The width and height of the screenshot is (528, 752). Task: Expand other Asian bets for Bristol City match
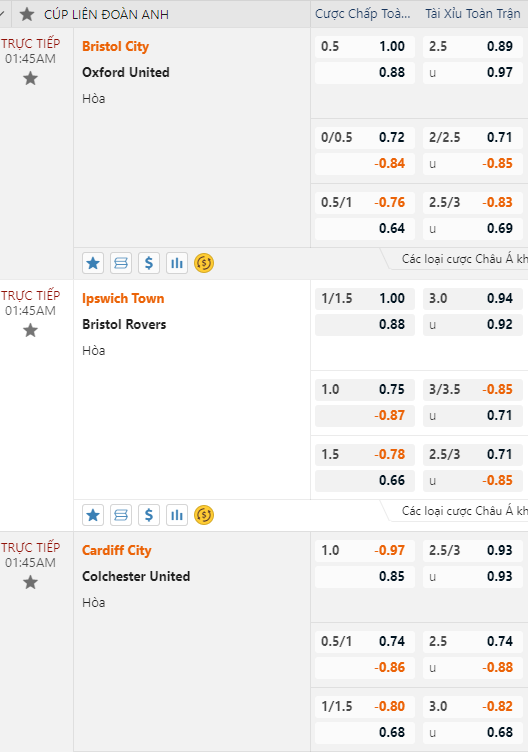pyautogui.click(x=464, y=259)
